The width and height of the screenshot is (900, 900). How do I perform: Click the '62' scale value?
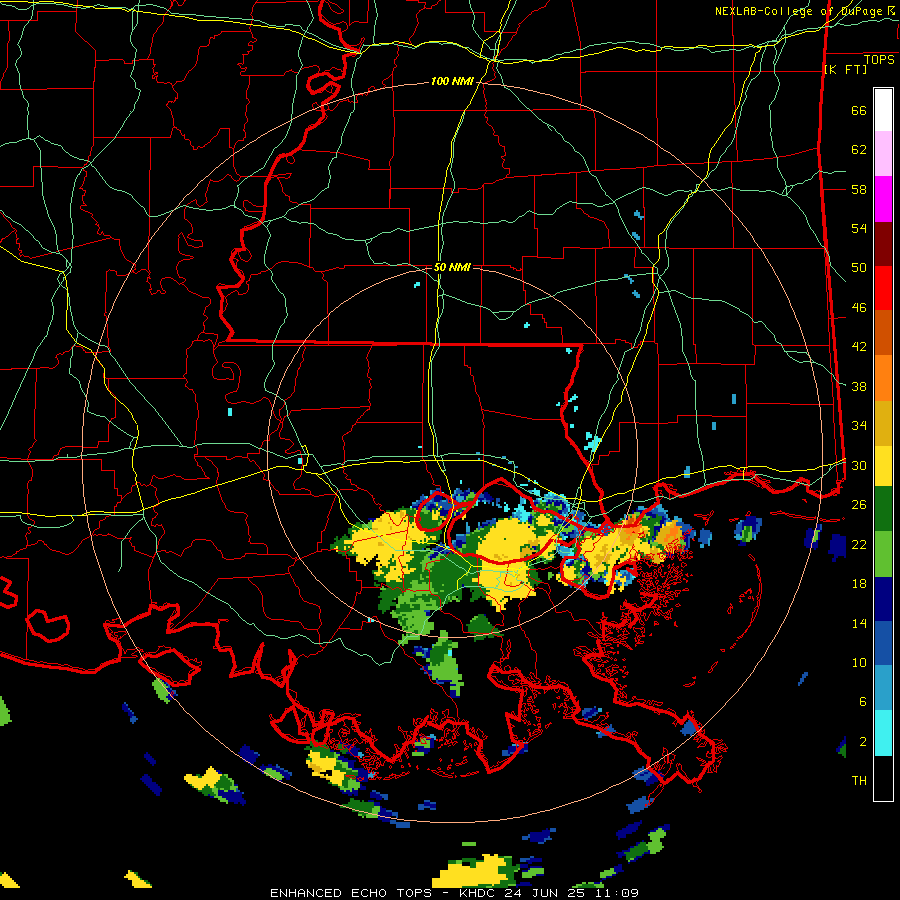tap(859, 150)
